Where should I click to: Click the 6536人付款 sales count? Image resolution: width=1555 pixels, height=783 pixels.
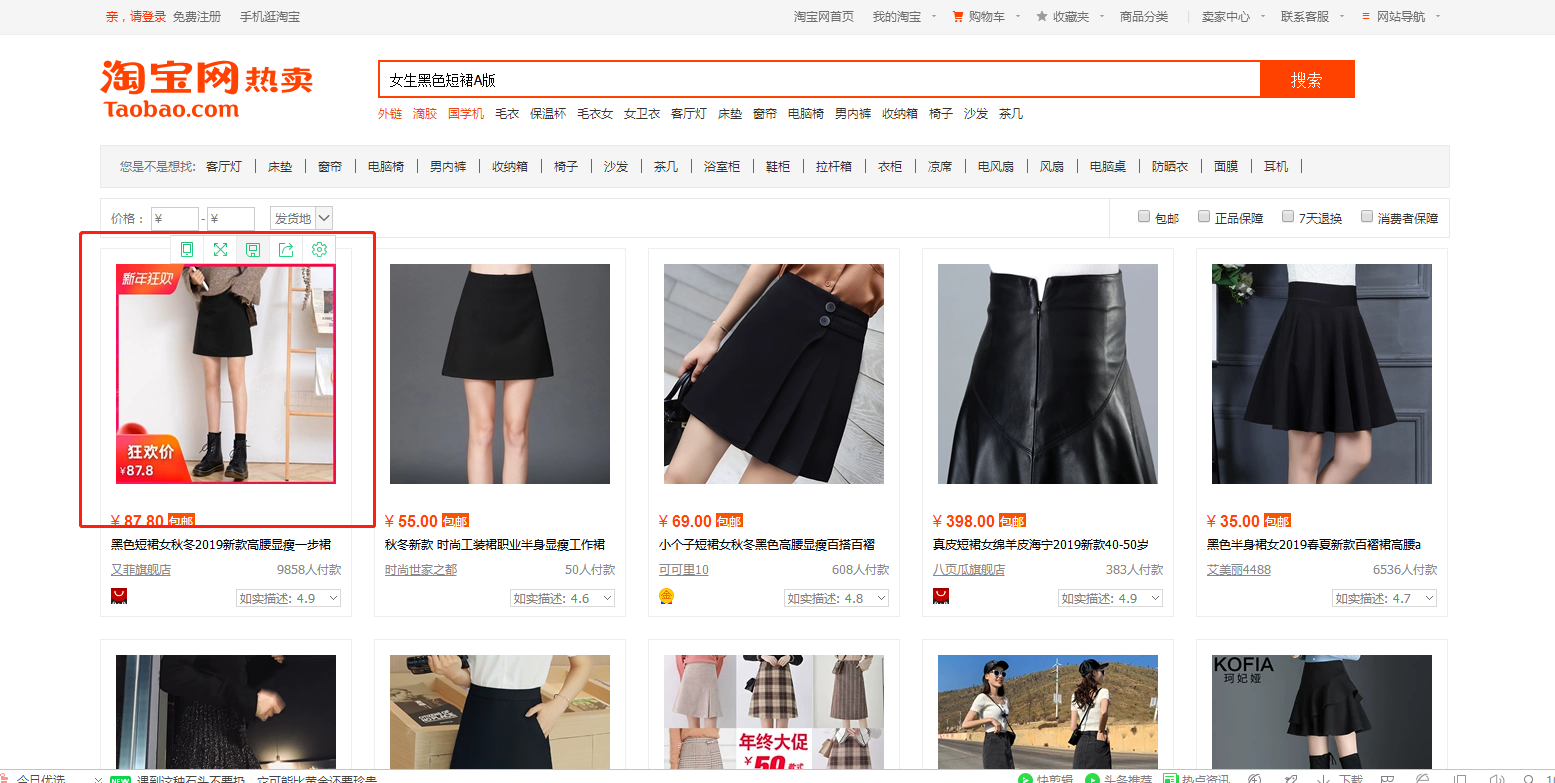point(1405,570)
